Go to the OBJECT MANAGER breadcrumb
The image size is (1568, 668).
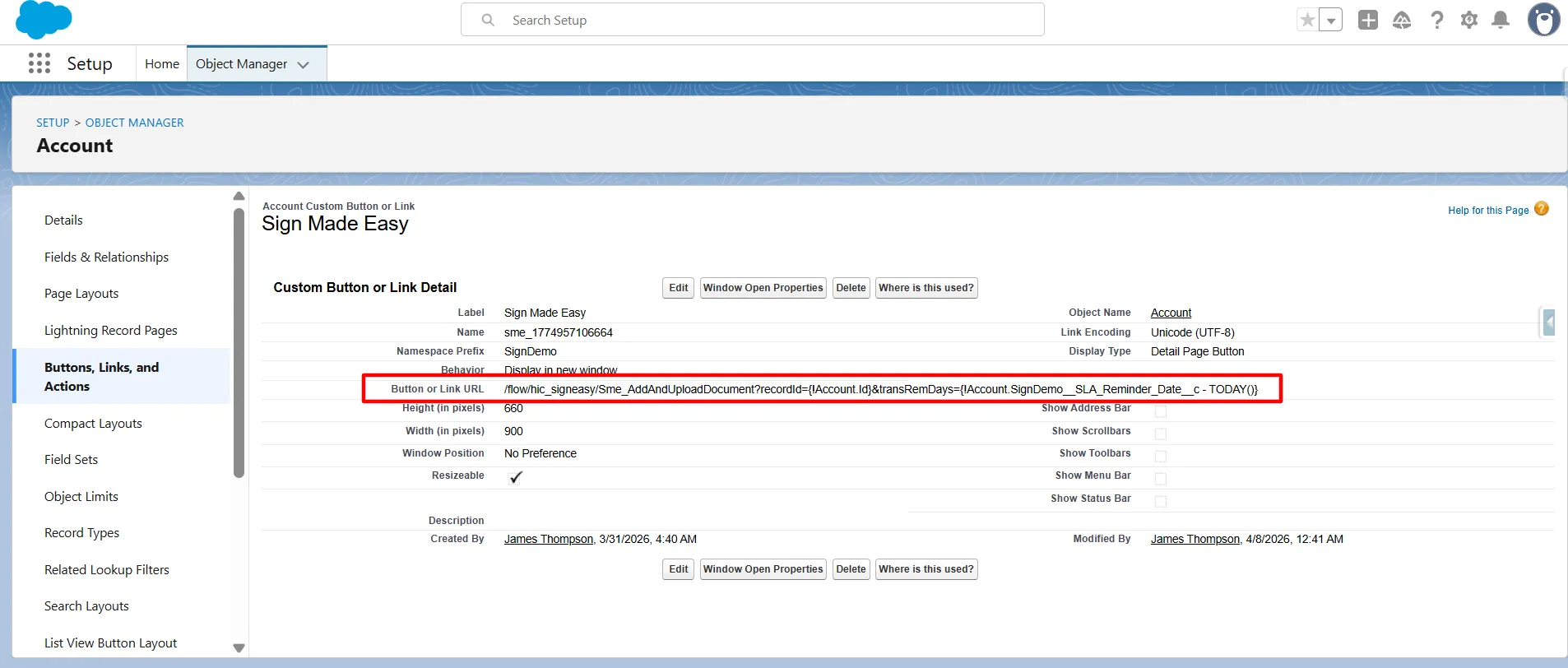tap(135, 123)
